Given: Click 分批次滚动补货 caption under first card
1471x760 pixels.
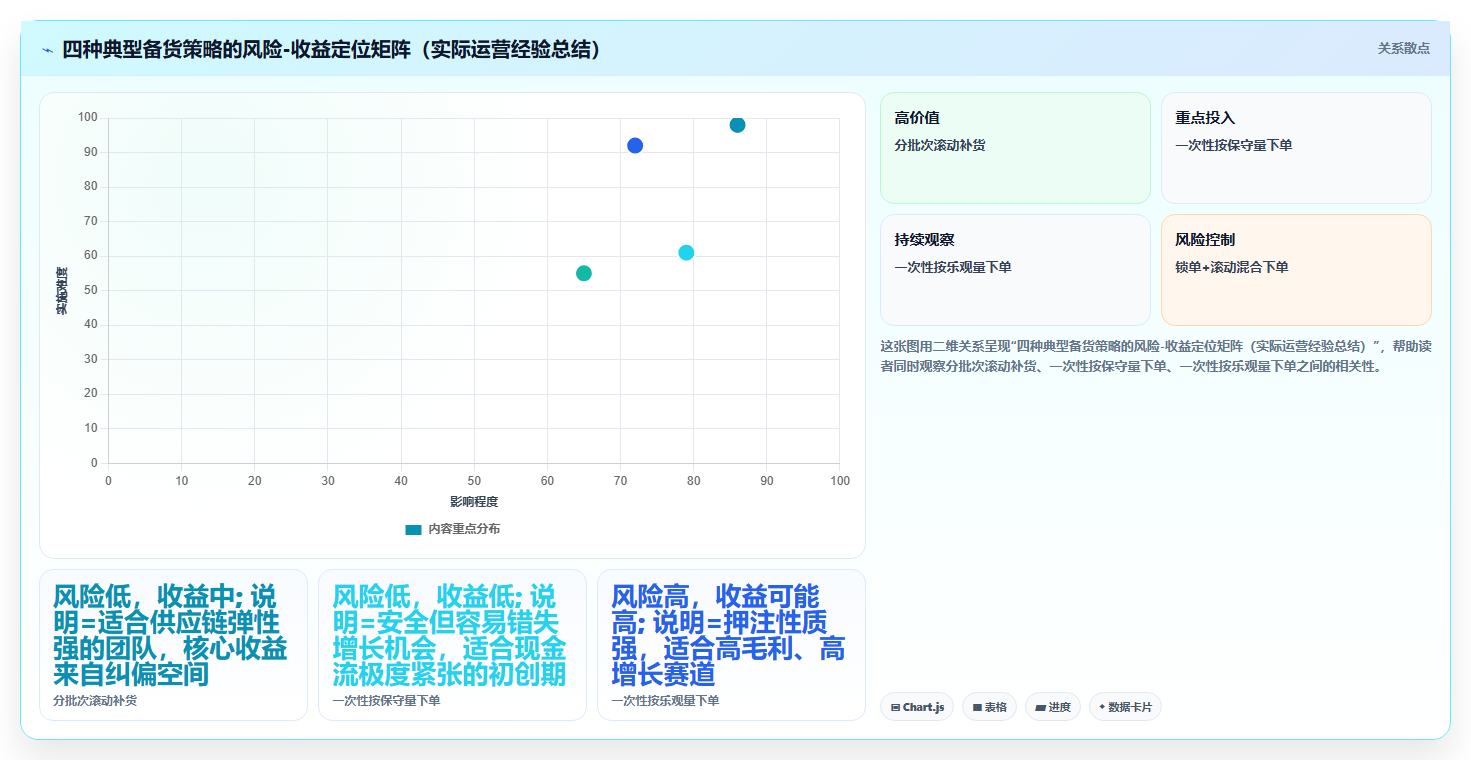Looking at the screenshot, I should point(95,701).
